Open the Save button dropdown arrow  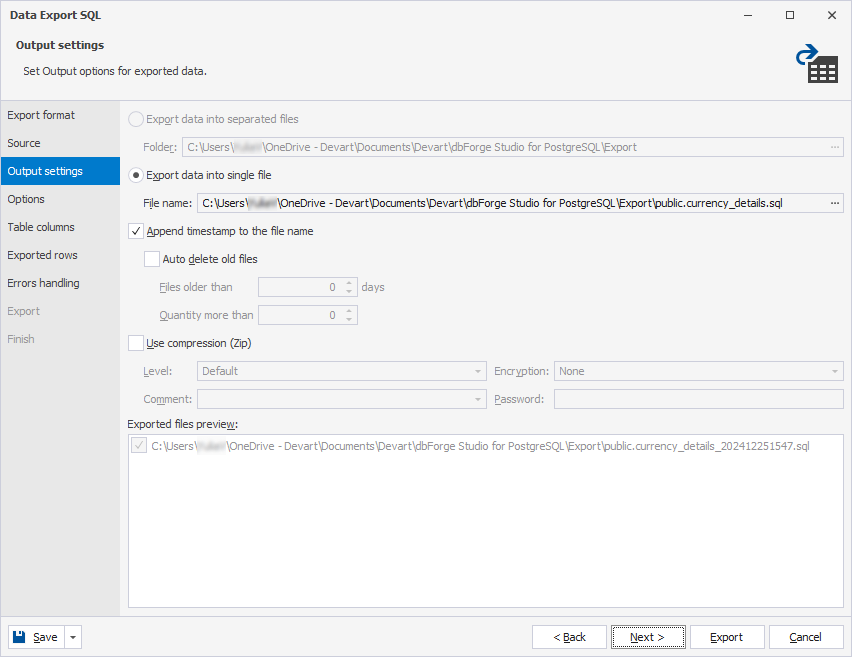(73, 637)
